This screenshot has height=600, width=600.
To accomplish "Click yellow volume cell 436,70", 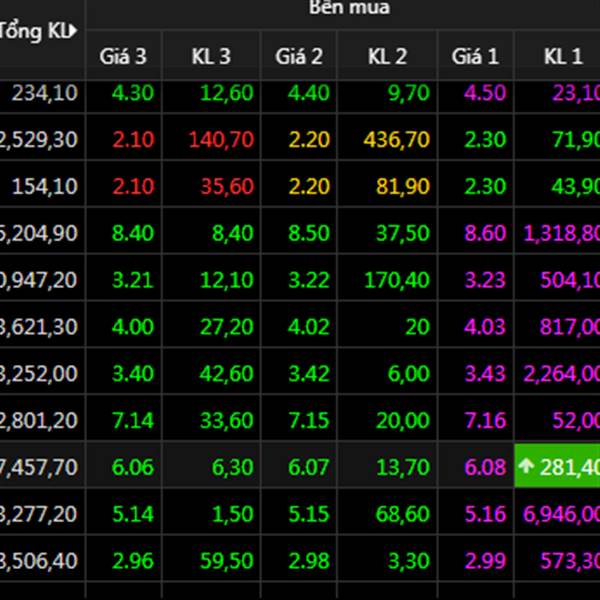I will coord(397,140).
